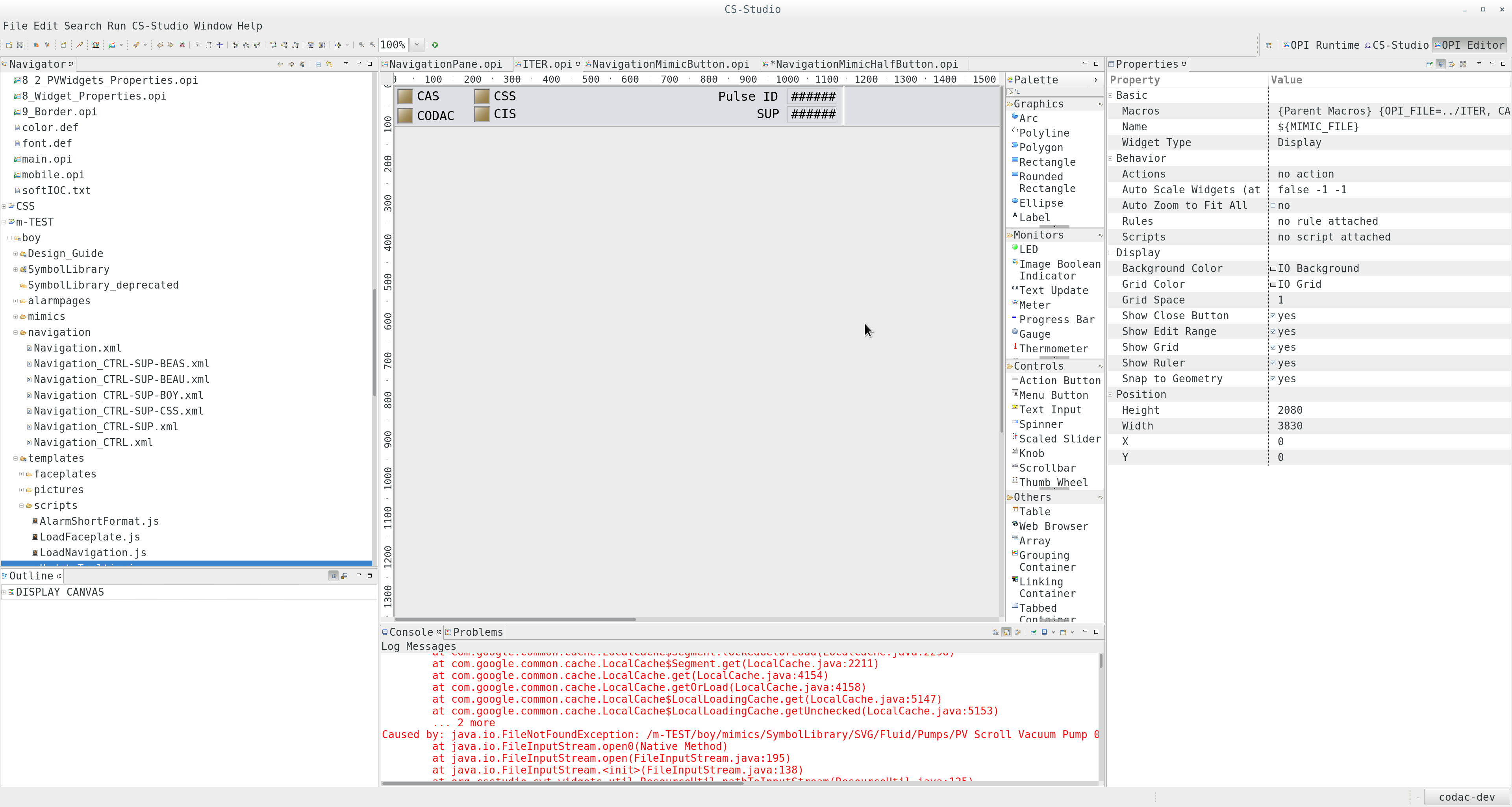Pick the Gauge widget from the palette
The width and height of the screenshot is (1512, 807).
(x=1034, y=334)
